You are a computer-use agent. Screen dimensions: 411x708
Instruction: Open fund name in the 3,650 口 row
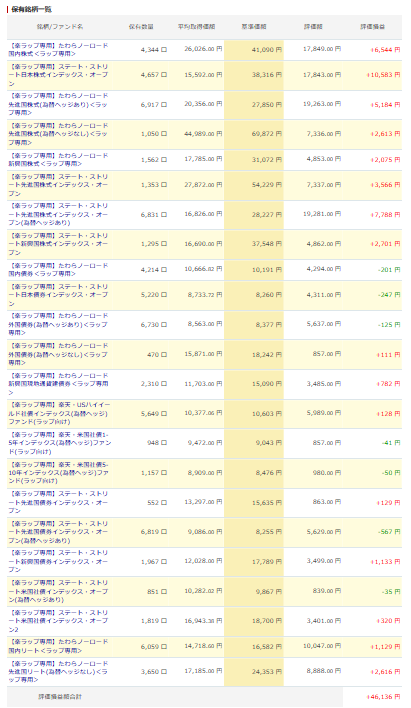(x=58, y=671)
